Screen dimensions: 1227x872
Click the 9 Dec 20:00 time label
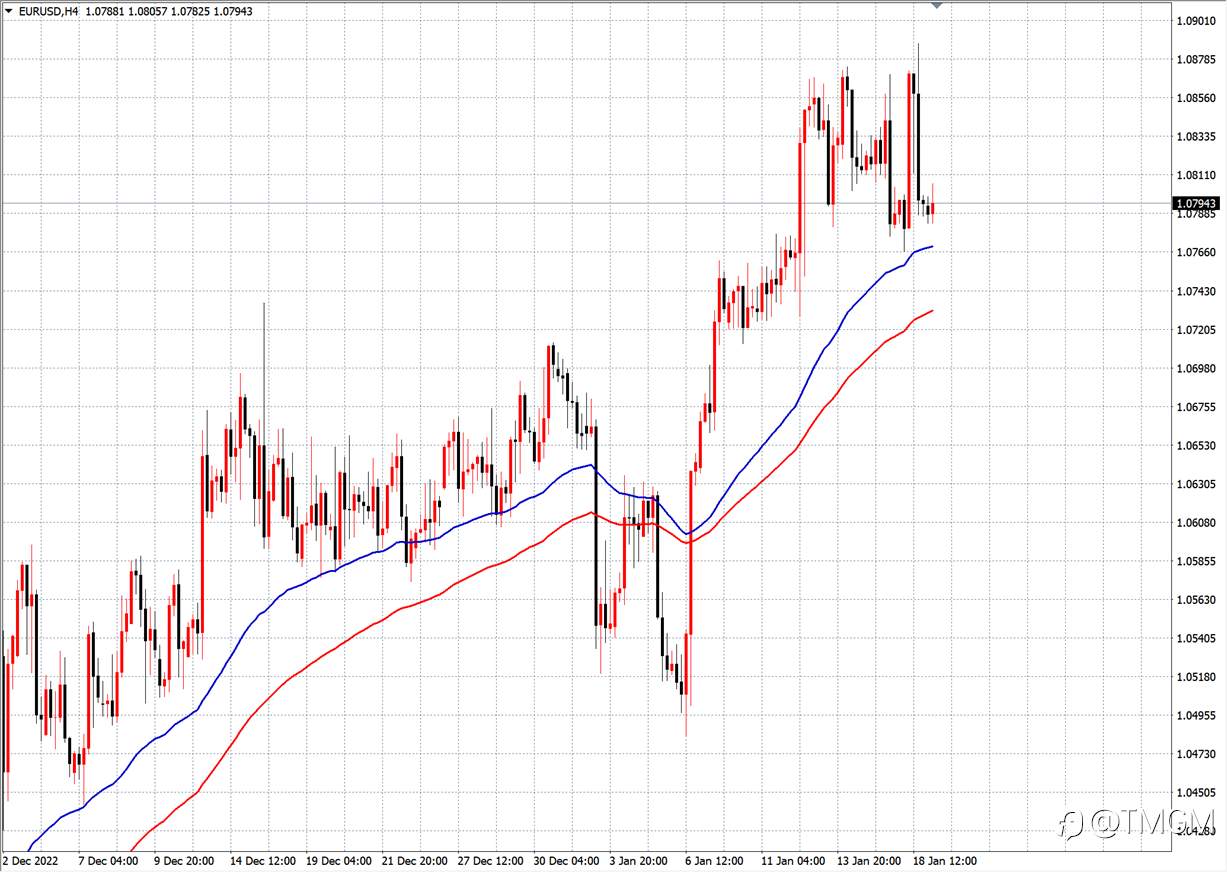tap(184, 860)
